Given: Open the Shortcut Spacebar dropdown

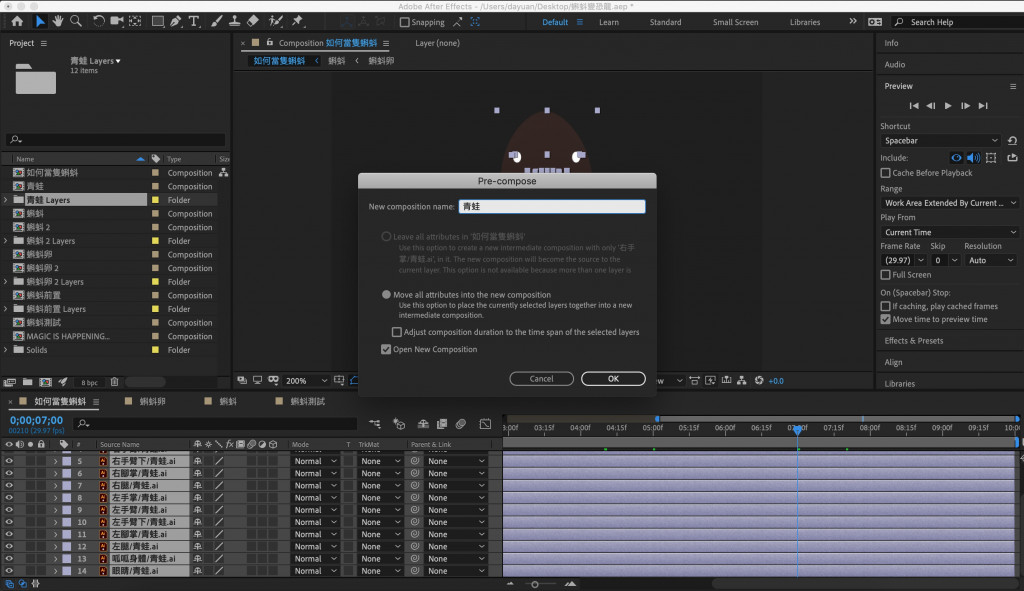Looking at the screenshot, I should pos(940,141).
